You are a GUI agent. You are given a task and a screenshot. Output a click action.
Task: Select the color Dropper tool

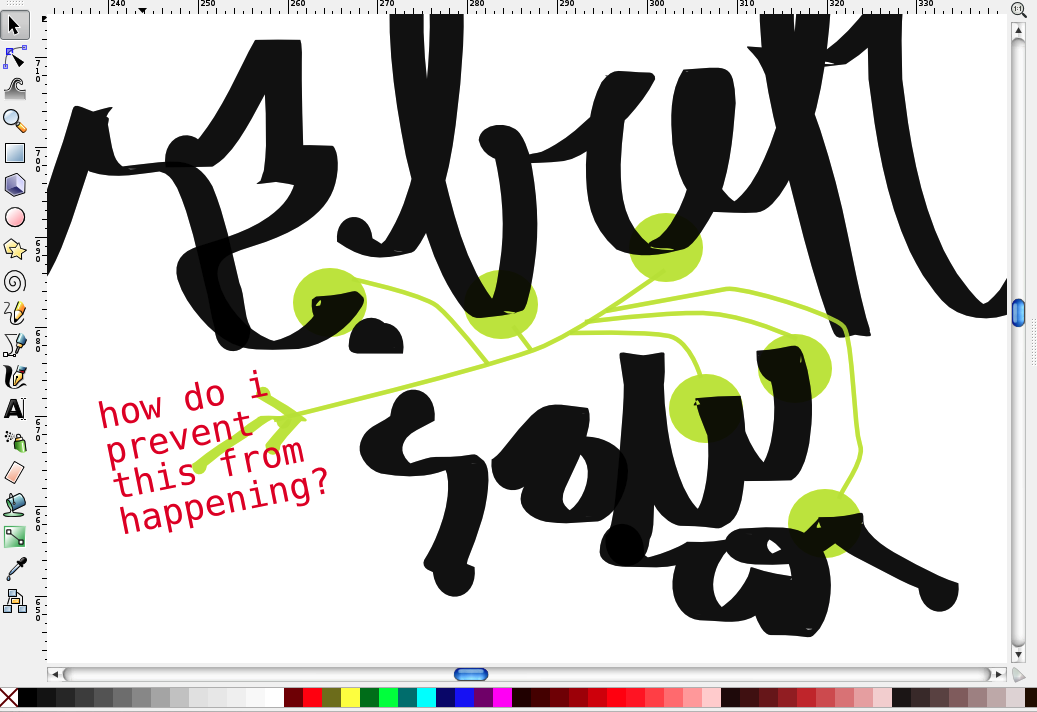[14, 568]
